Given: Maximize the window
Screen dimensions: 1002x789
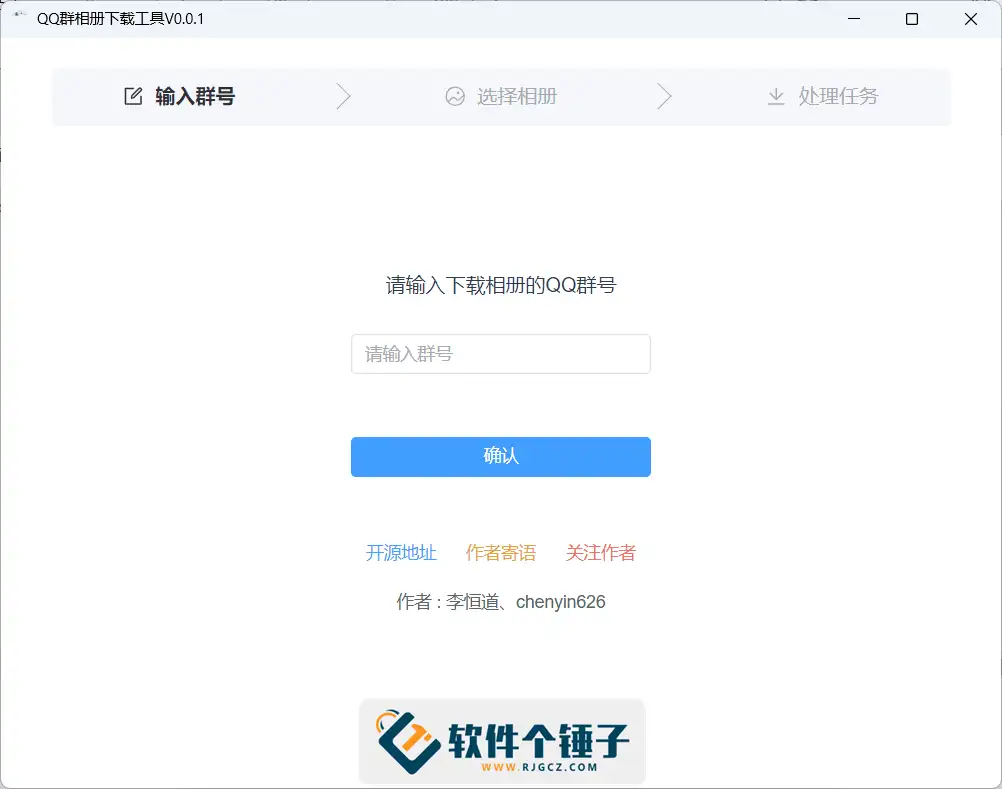Looking at the screenshot, I should [x=912, y=19].
